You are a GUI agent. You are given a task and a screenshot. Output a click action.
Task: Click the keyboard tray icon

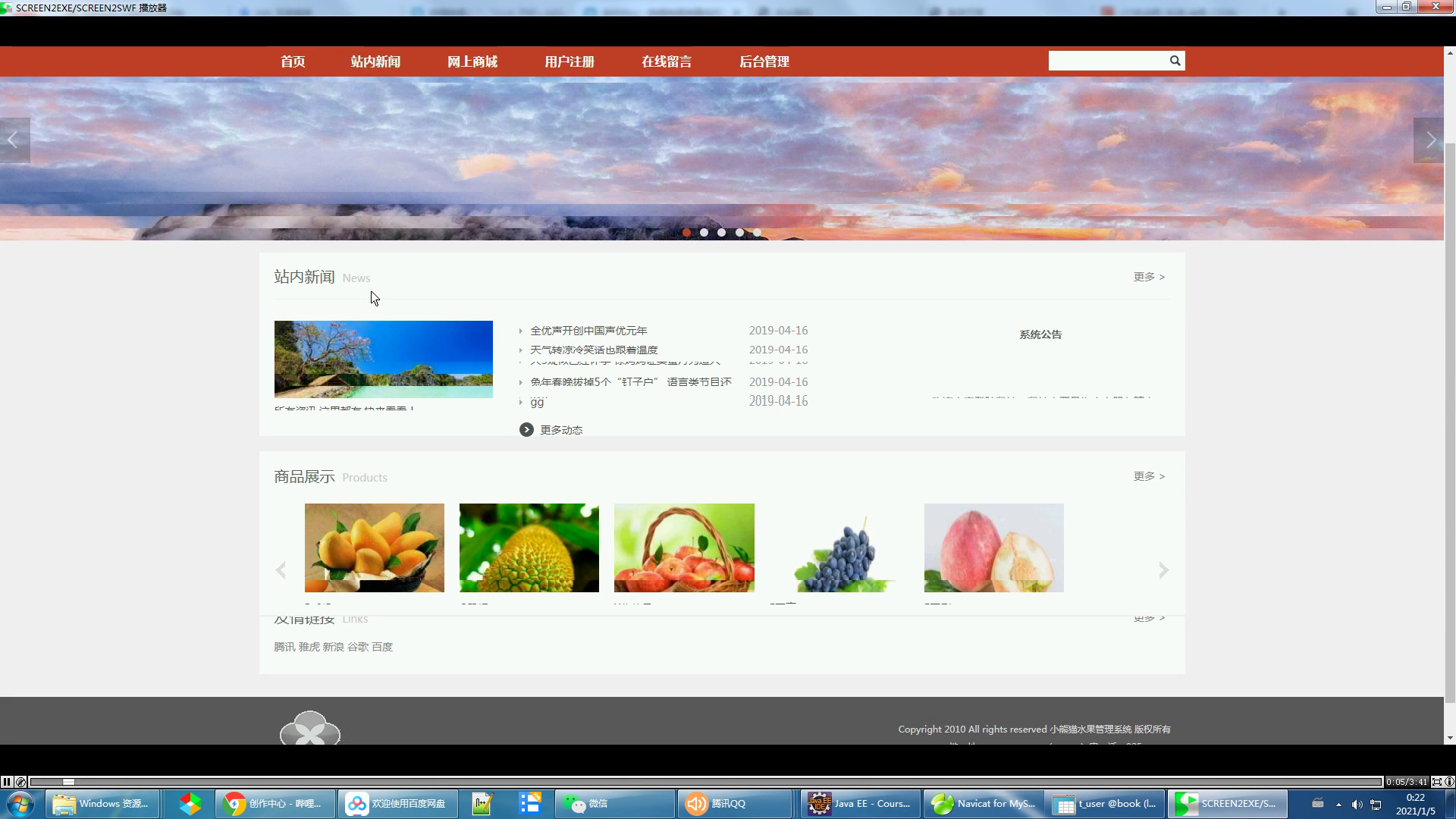[1318, 804]
